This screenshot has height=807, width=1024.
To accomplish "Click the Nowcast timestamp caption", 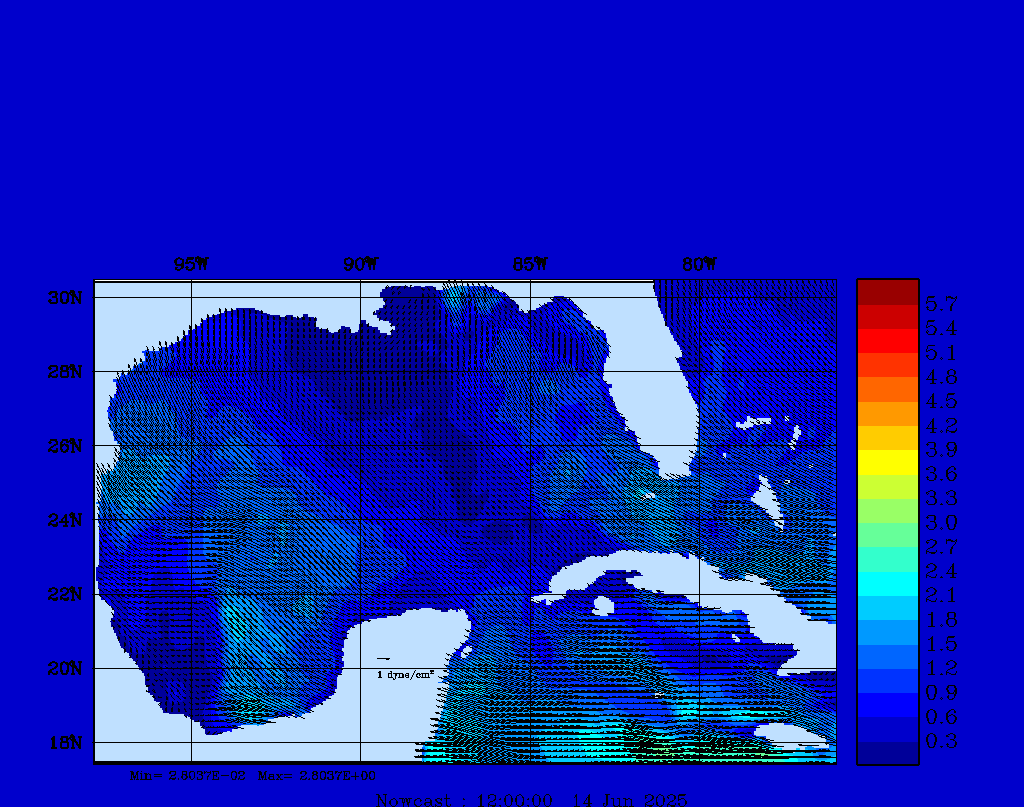I will [531, 799].
